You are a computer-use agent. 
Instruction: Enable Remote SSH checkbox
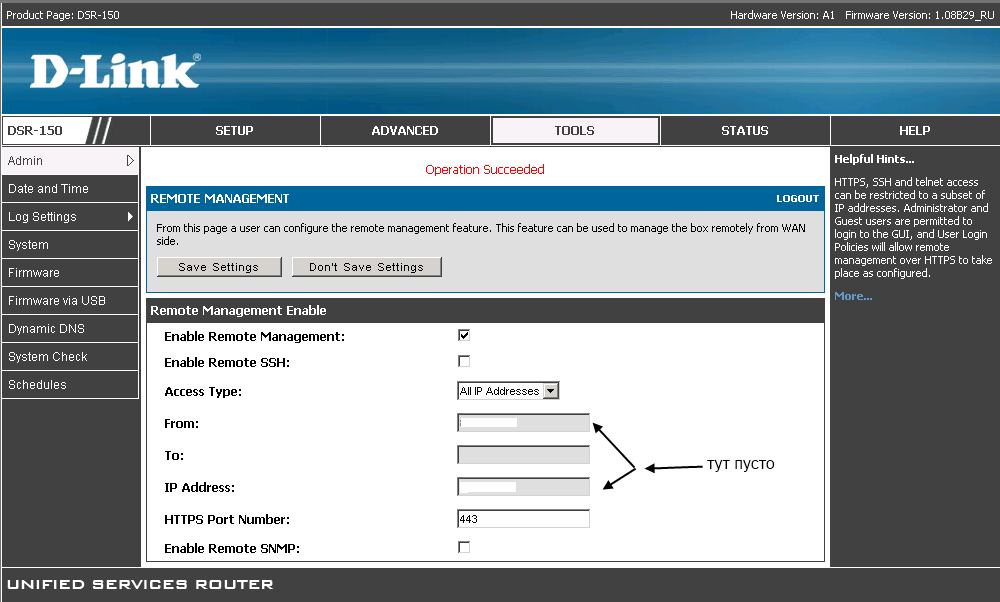464,361
